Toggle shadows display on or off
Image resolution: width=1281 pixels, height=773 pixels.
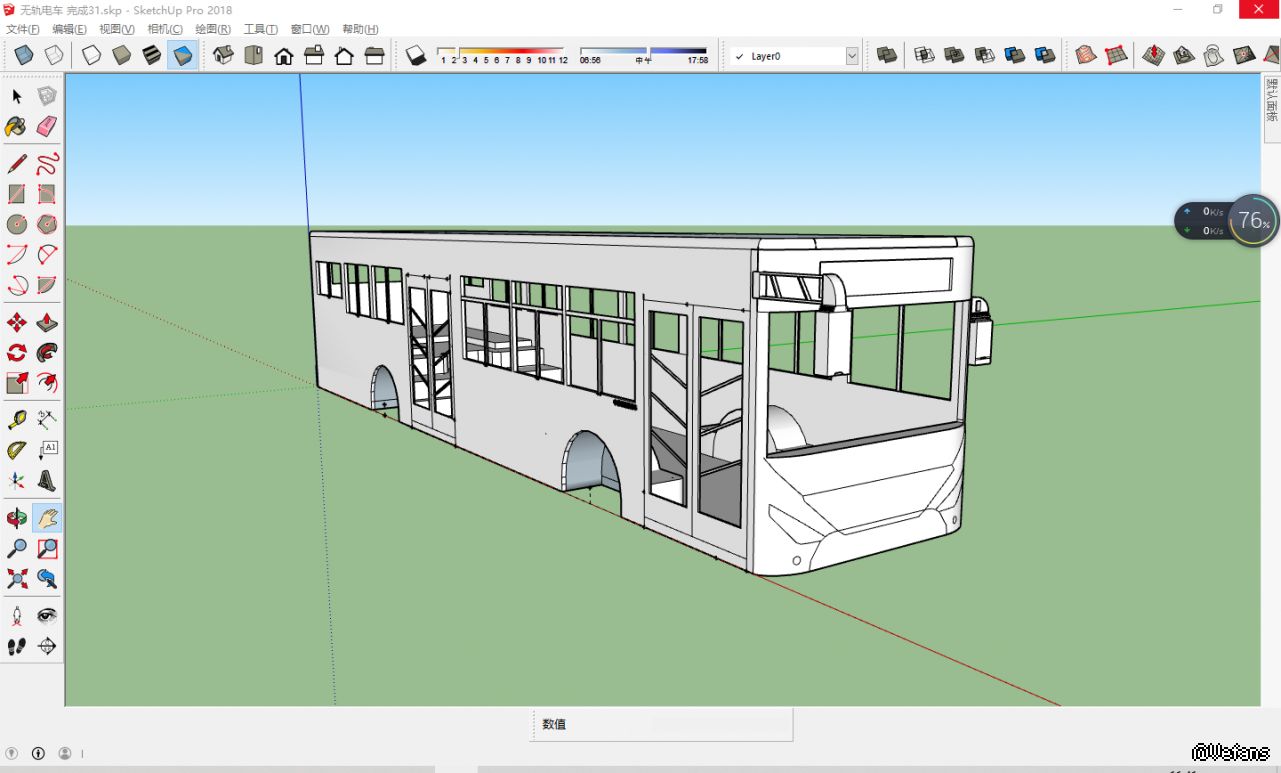pos(416,56)
